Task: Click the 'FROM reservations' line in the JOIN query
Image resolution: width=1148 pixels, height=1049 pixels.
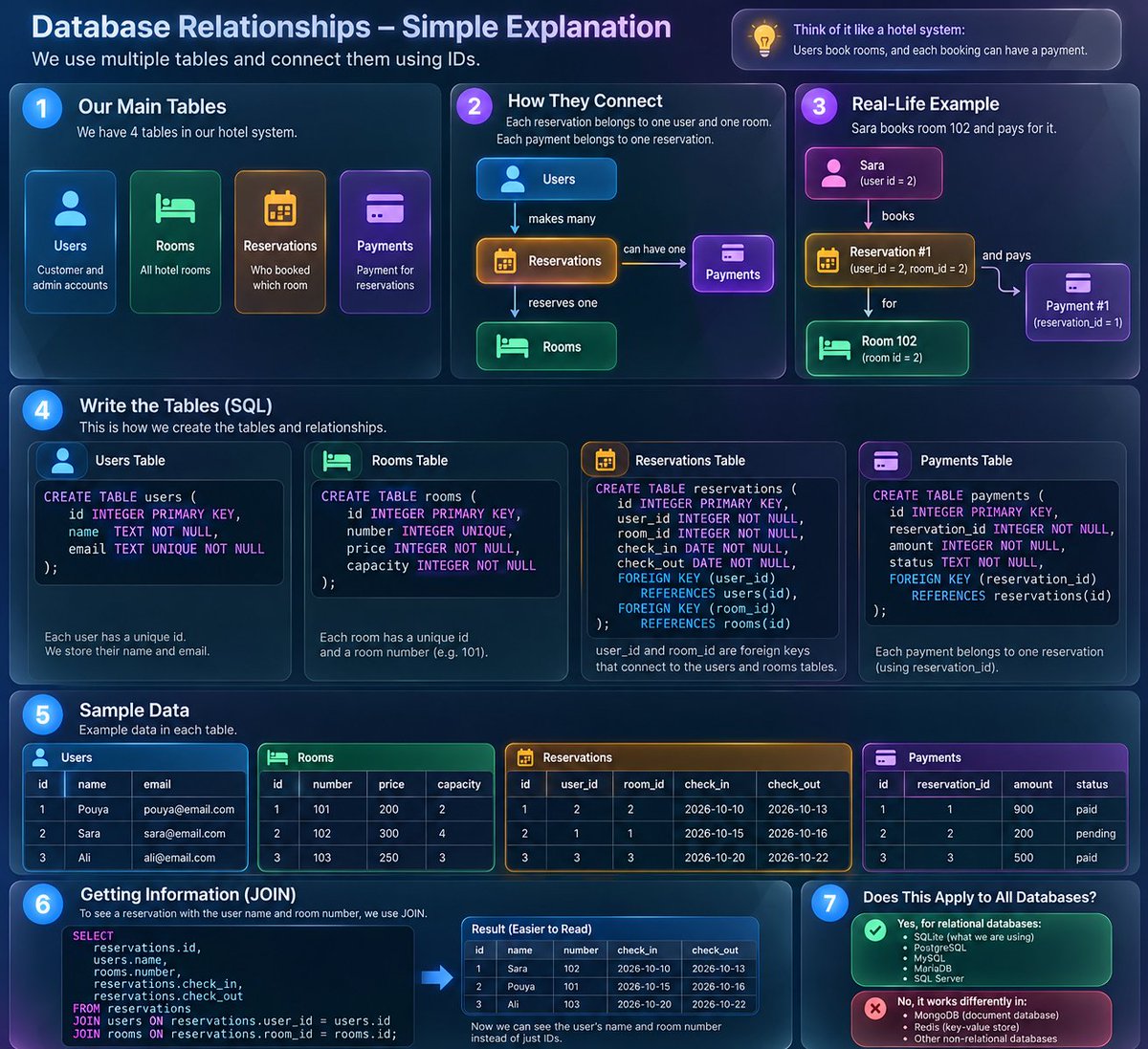Action: [132, 1009]
